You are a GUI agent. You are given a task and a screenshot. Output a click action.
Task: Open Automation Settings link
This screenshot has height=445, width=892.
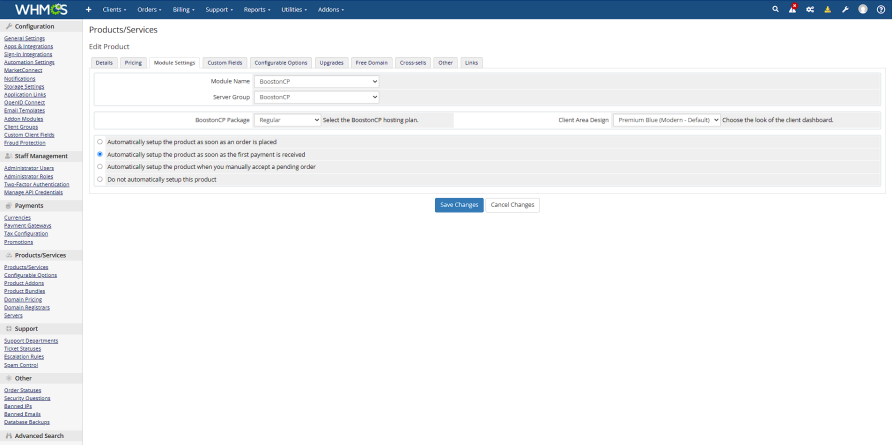(x=29, y=63)
